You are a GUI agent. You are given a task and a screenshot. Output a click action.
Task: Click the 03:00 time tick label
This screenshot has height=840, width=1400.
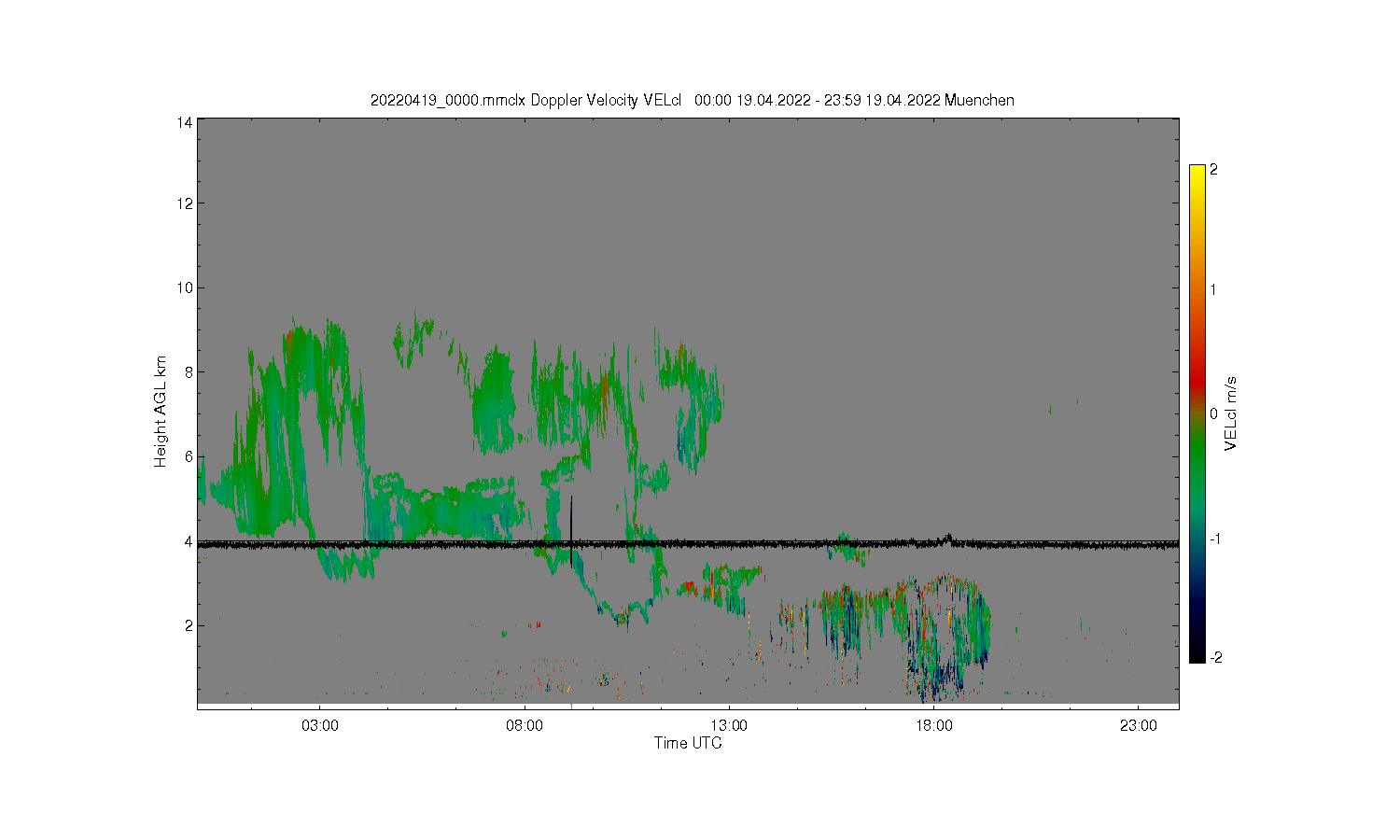point(320,725)
